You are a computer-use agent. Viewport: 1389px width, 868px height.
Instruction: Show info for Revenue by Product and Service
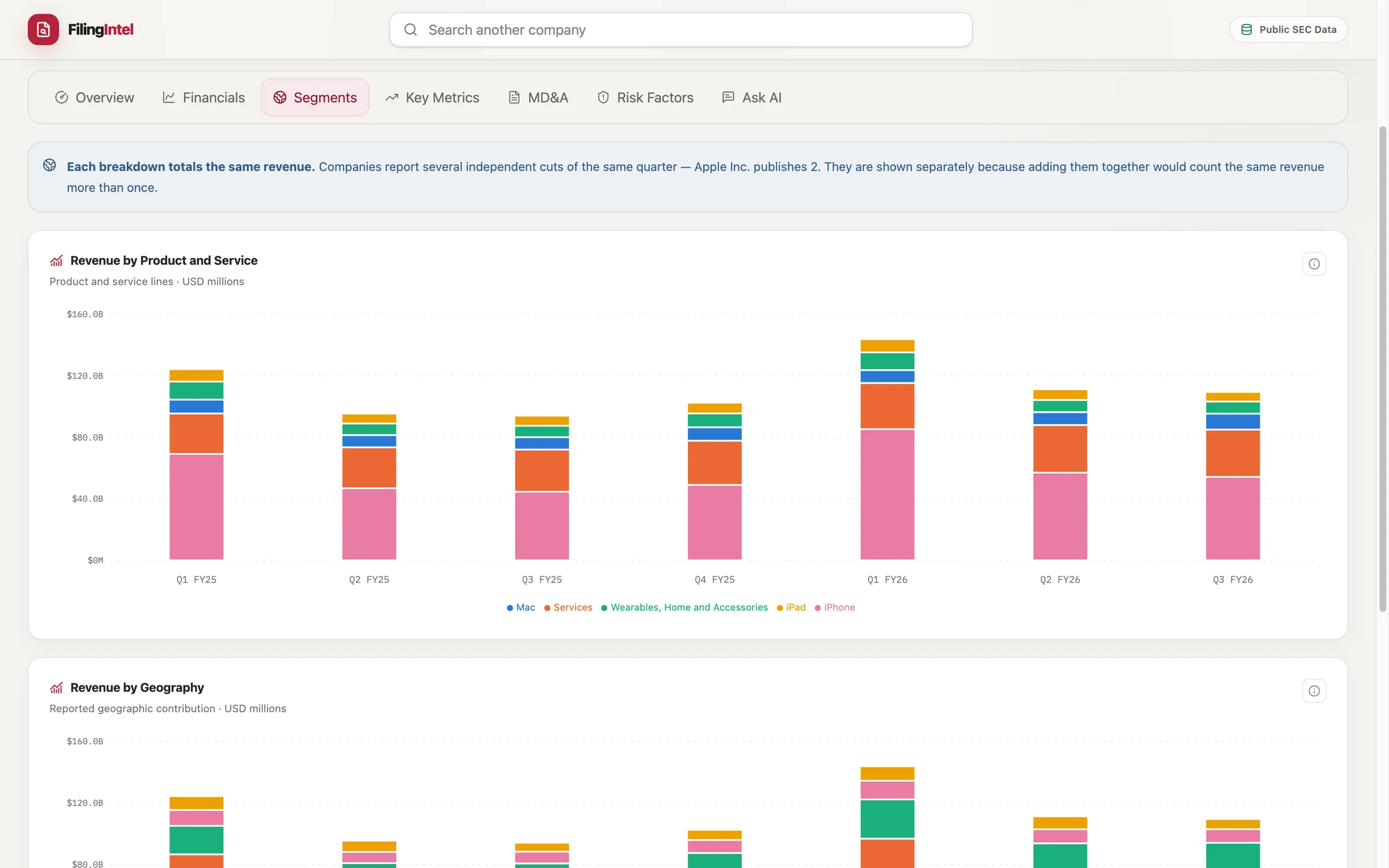coord(1314,264)
